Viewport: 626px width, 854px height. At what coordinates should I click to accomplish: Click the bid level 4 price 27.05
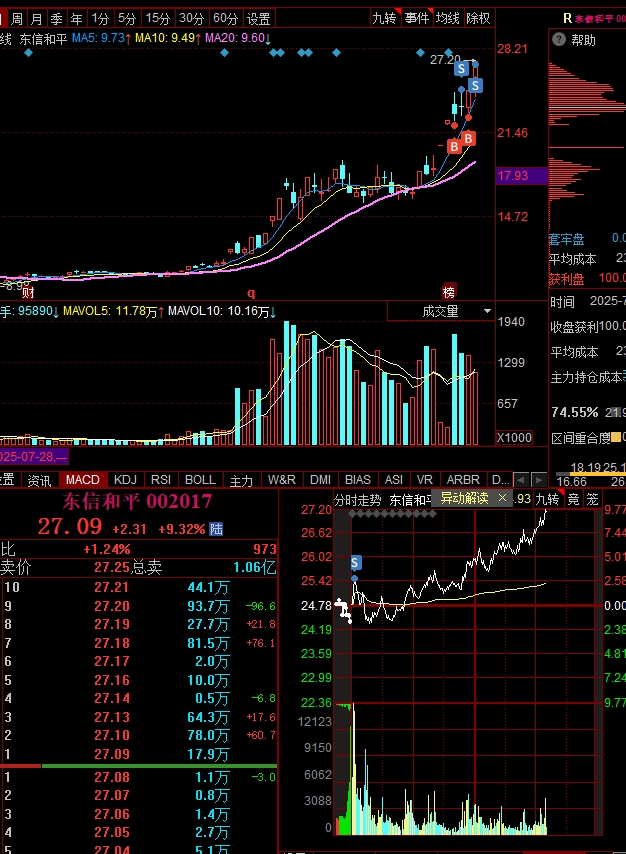click(112, 832)
